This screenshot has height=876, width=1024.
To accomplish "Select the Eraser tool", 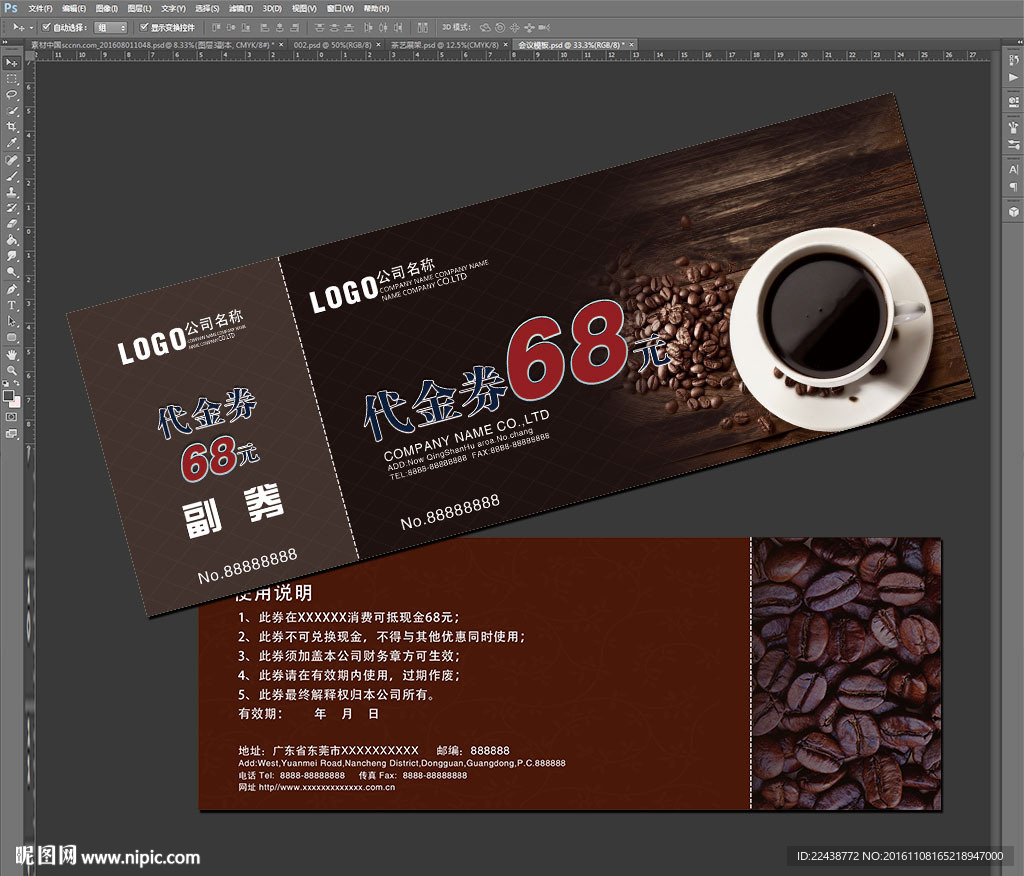I will [11, 224].
